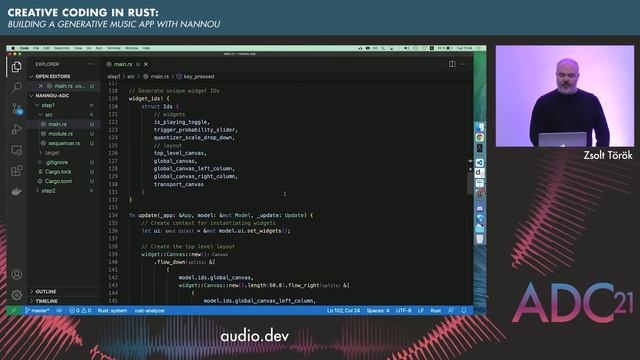Open Finder from the Dock
Viewport: 640px width, 360px height.
coord(480,127)
